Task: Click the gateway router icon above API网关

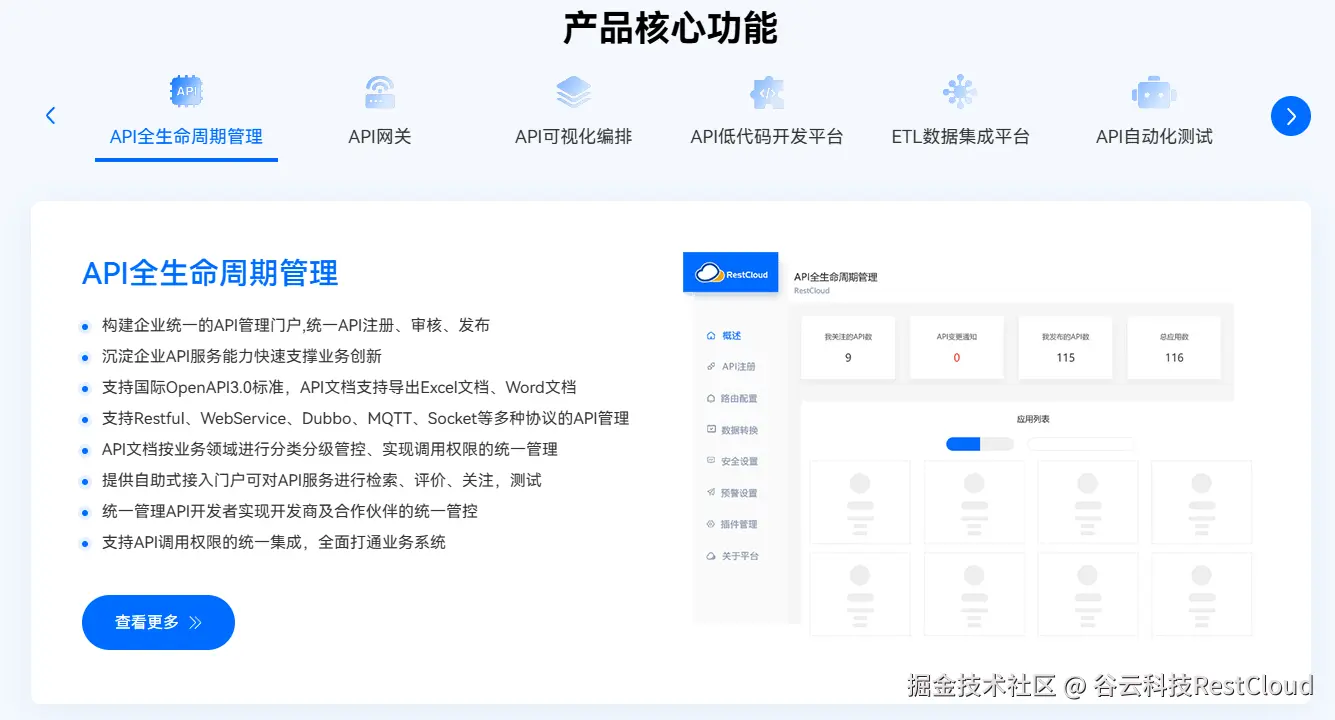Action: point(379,92)
